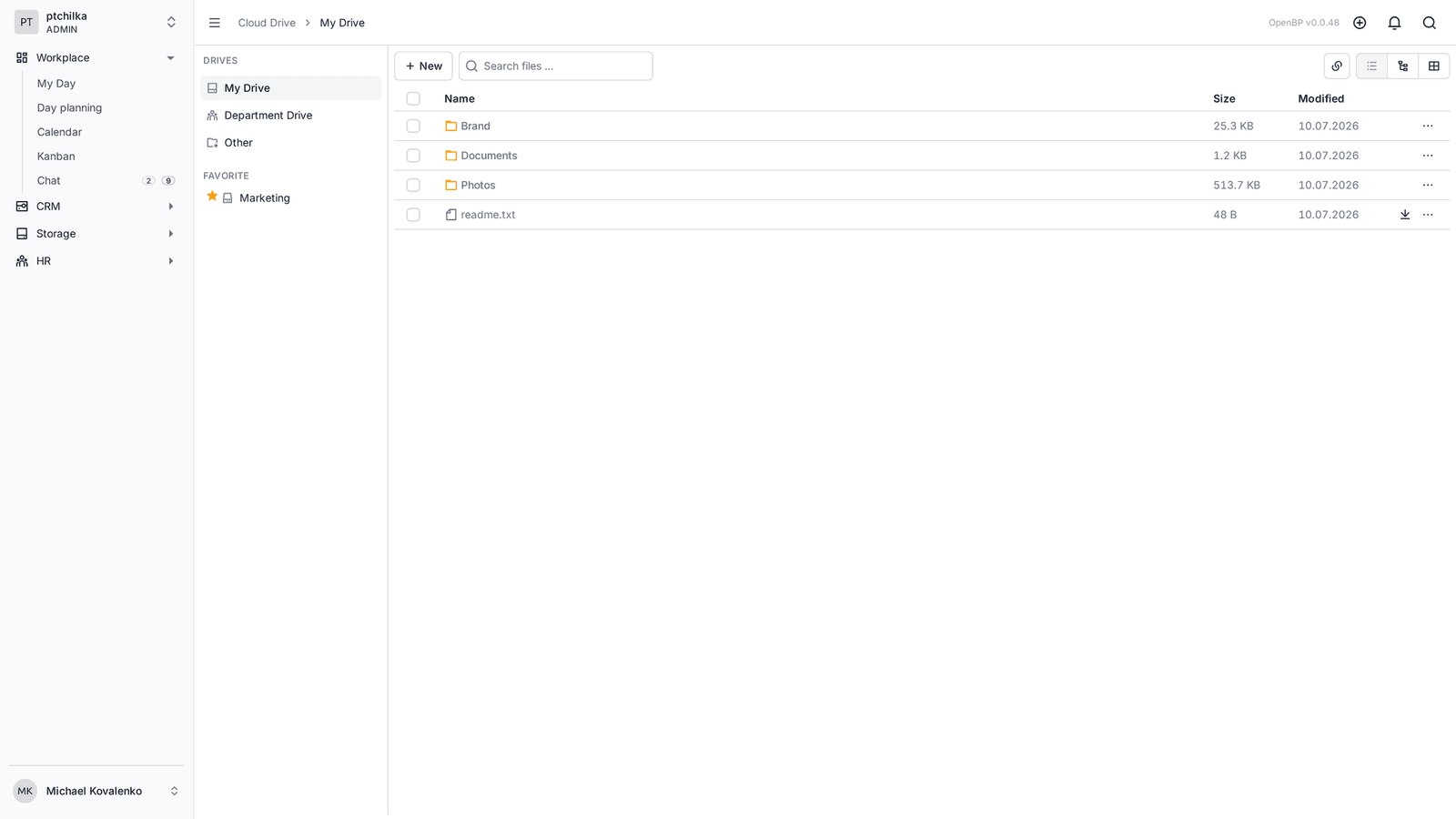Open Calendar in sidebar

pyautogui.click(x=59, y=132)
